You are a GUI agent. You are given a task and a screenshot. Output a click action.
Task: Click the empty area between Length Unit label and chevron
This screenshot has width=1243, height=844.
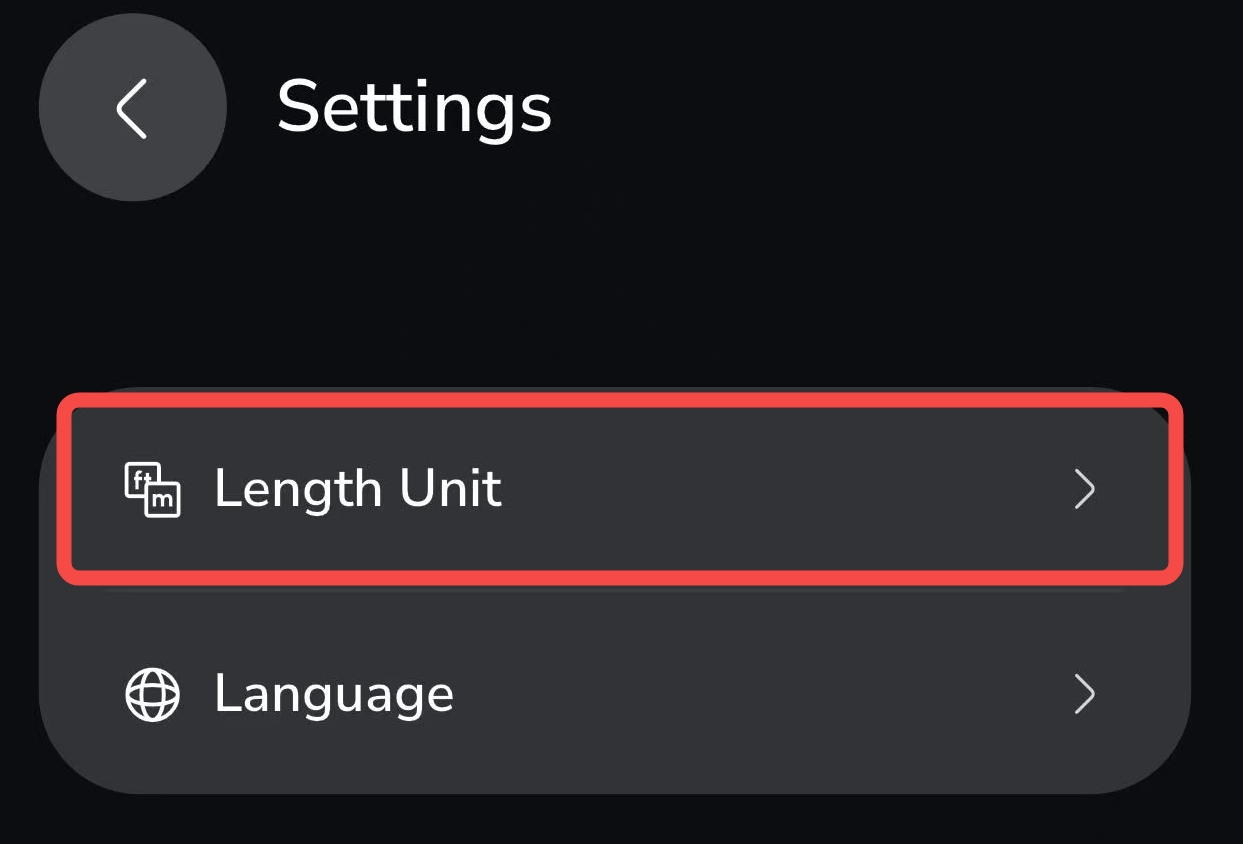coord(780,489)
